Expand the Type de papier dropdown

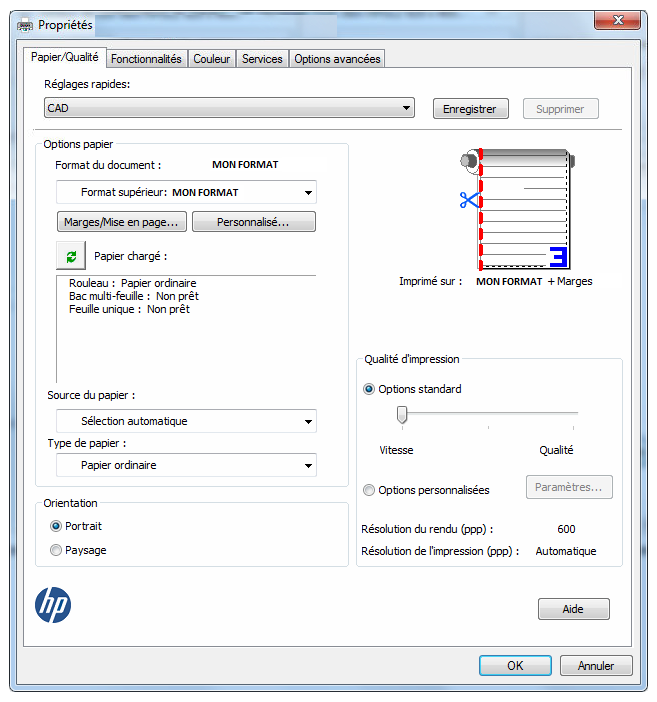click(x=186, y=465)
